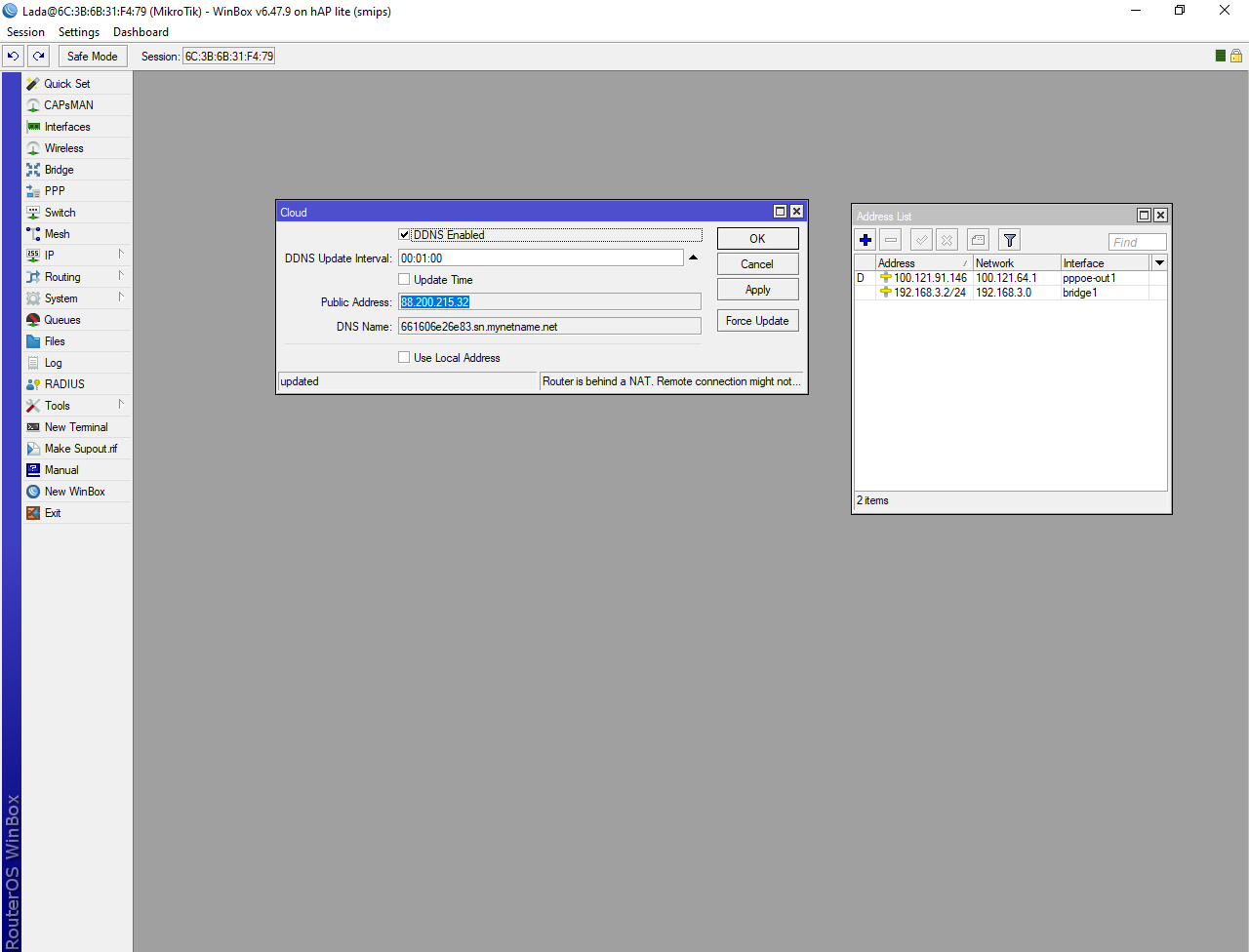
Task: Open the Dashboard menu
Action: pos(141,32)
